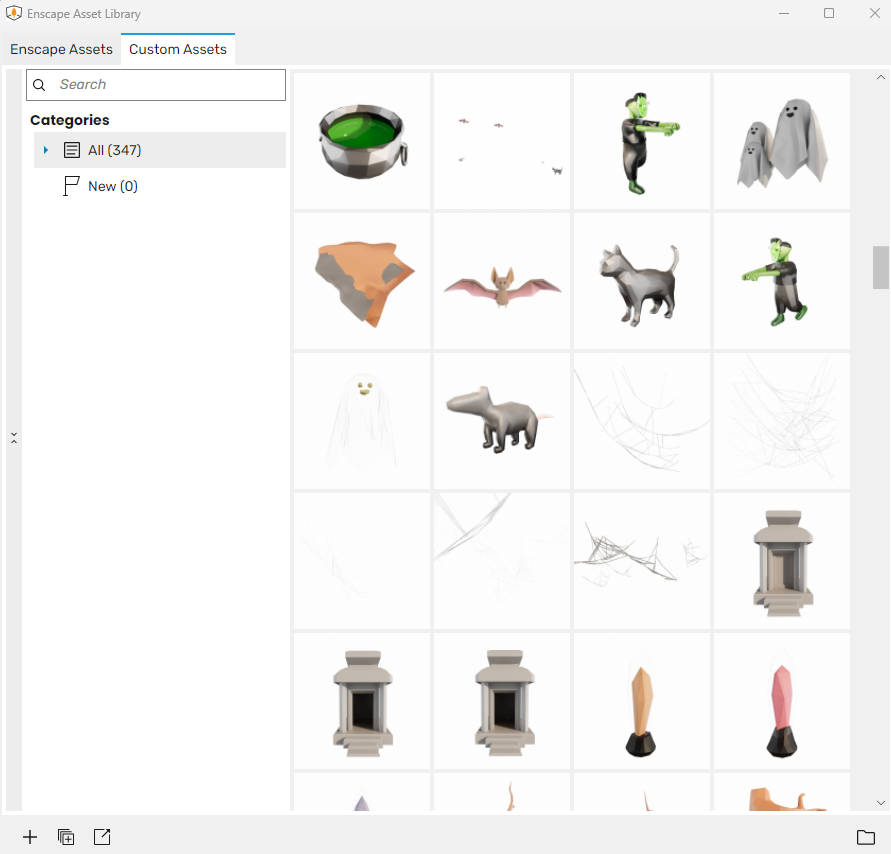The height and width of the screenshot is (854, 891).
Task: Click the batch import assets icon
Action: click(66, 837)
